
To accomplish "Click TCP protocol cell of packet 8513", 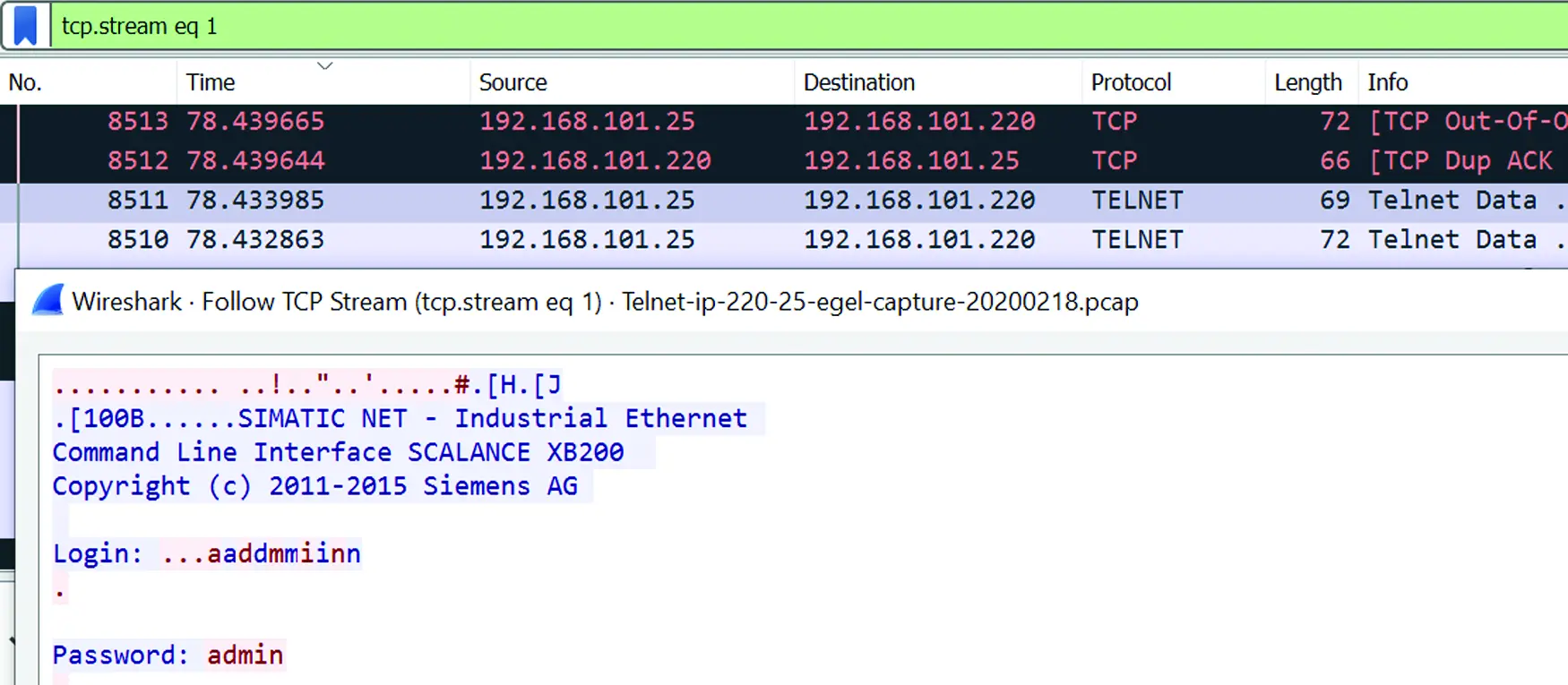I will (x=1115, y=121).
